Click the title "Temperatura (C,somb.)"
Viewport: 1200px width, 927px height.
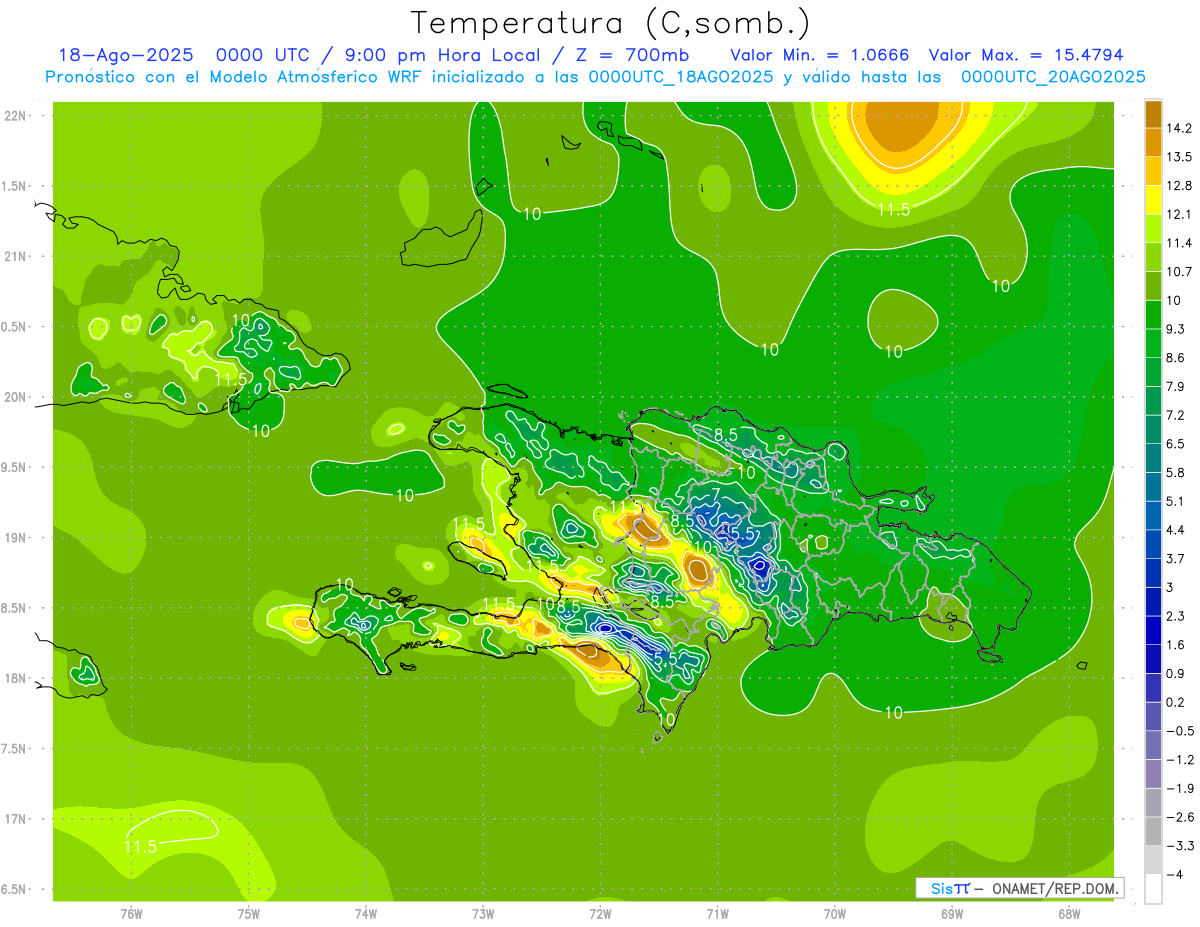point(610,24)
